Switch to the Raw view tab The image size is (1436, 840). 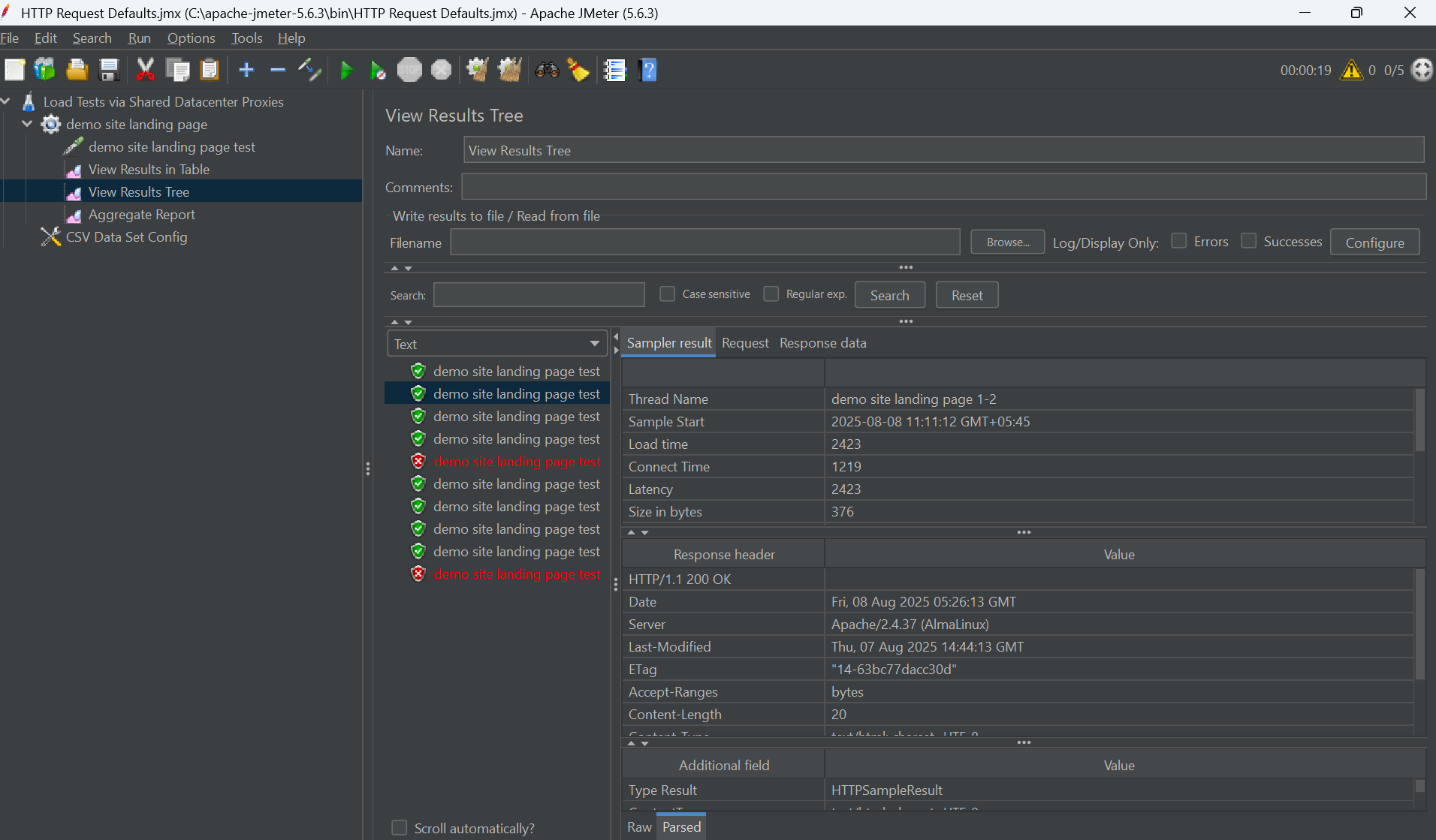click(x=639, y=827)
